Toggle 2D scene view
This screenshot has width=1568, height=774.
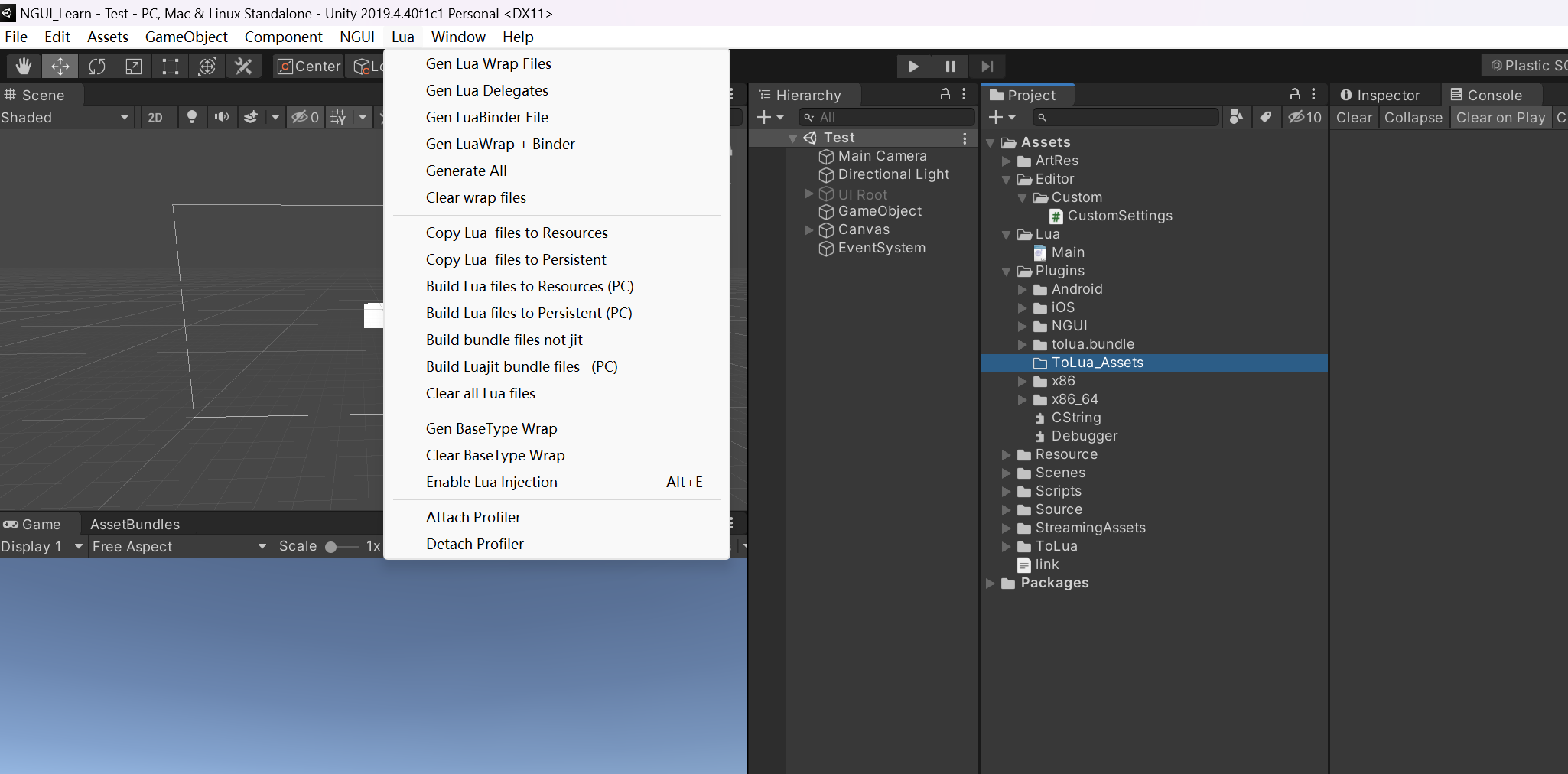[x=155, y=117]
